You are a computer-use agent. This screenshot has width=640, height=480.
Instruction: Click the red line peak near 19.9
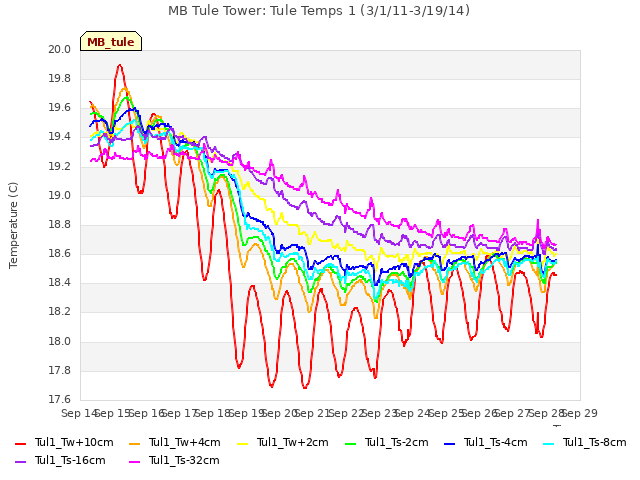119,65
